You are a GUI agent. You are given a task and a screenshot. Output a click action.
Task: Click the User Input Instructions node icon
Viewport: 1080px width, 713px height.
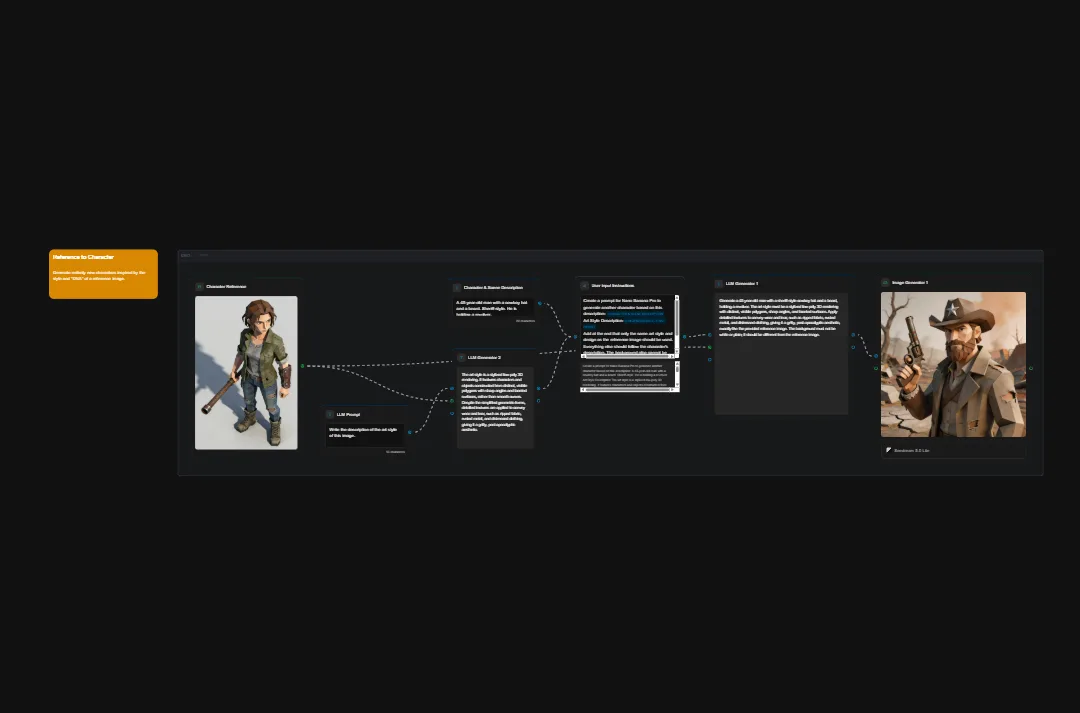(584, 285)
